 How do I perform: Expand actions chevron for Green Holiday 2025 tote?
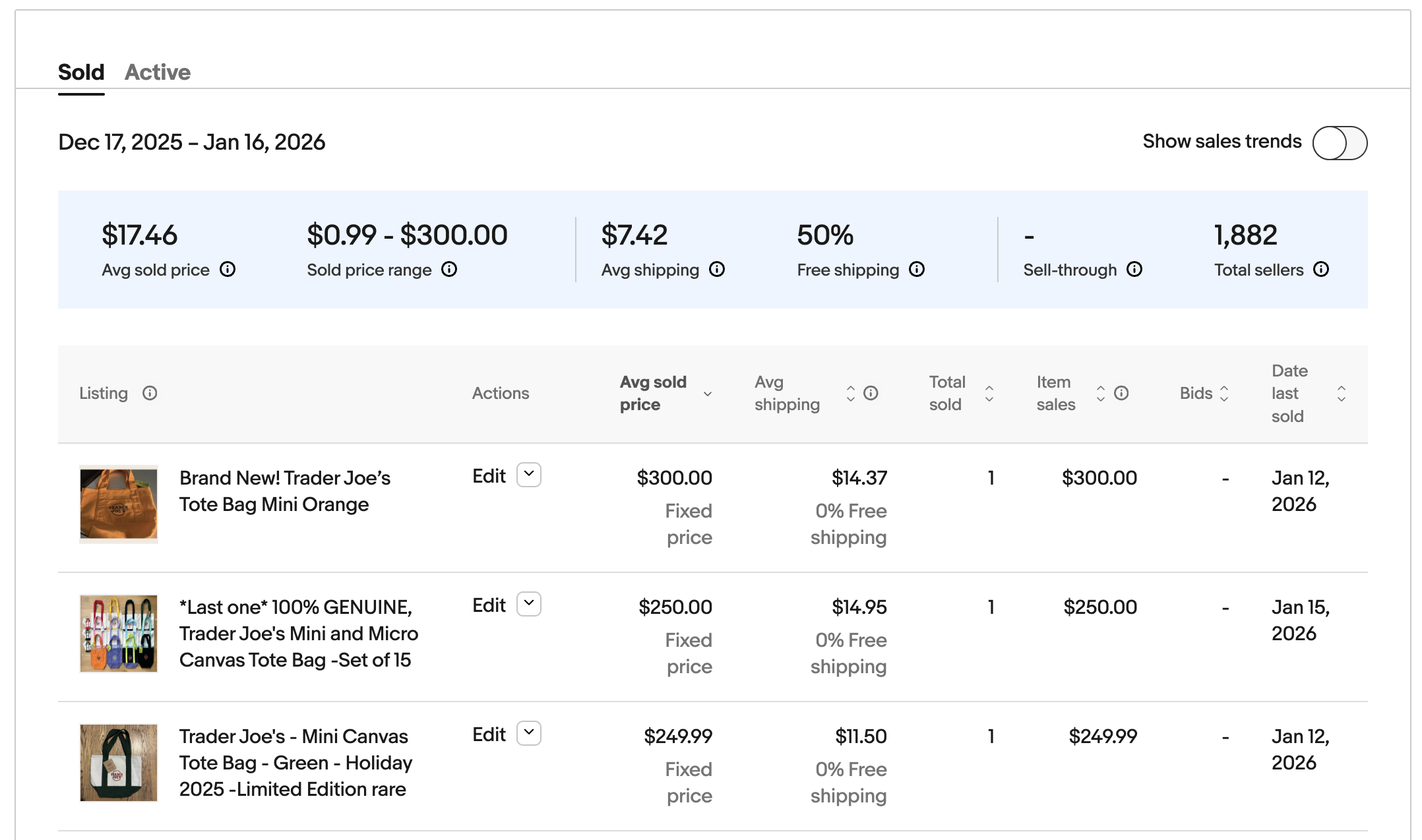coord(529,733)
